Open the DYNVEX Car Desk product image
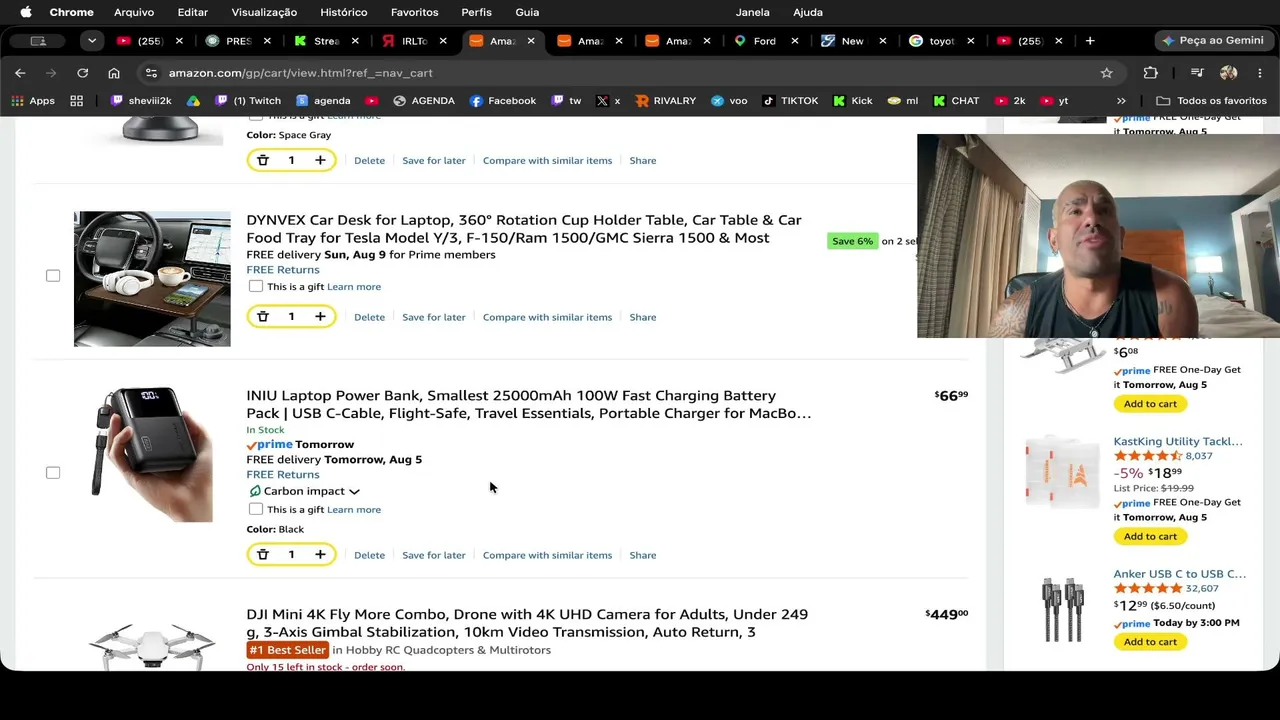1280x720 pixels. click(x=152, y=279)
